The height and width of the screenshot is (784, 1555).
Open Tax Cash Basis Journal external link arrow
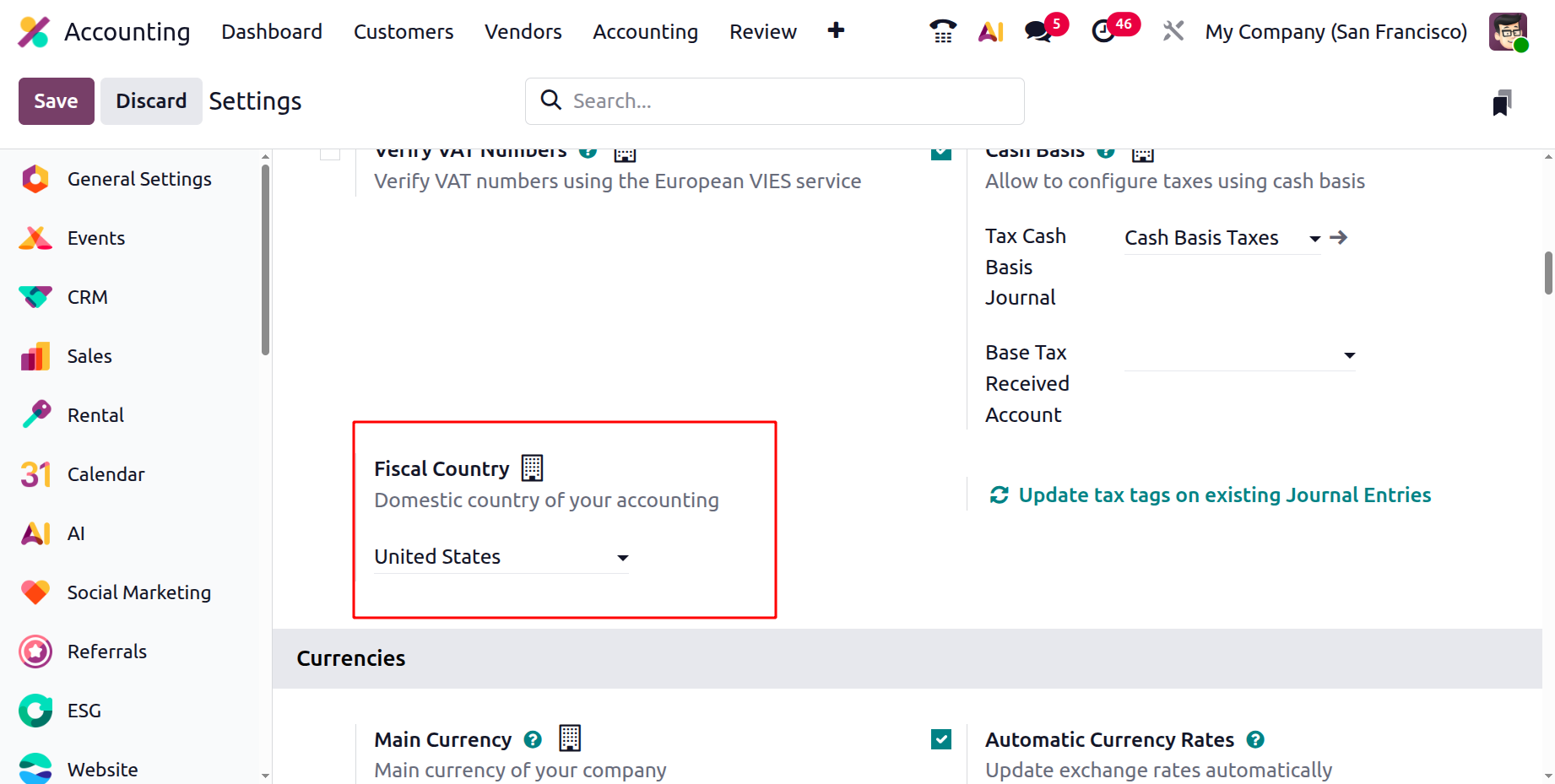pos(1338,238)
